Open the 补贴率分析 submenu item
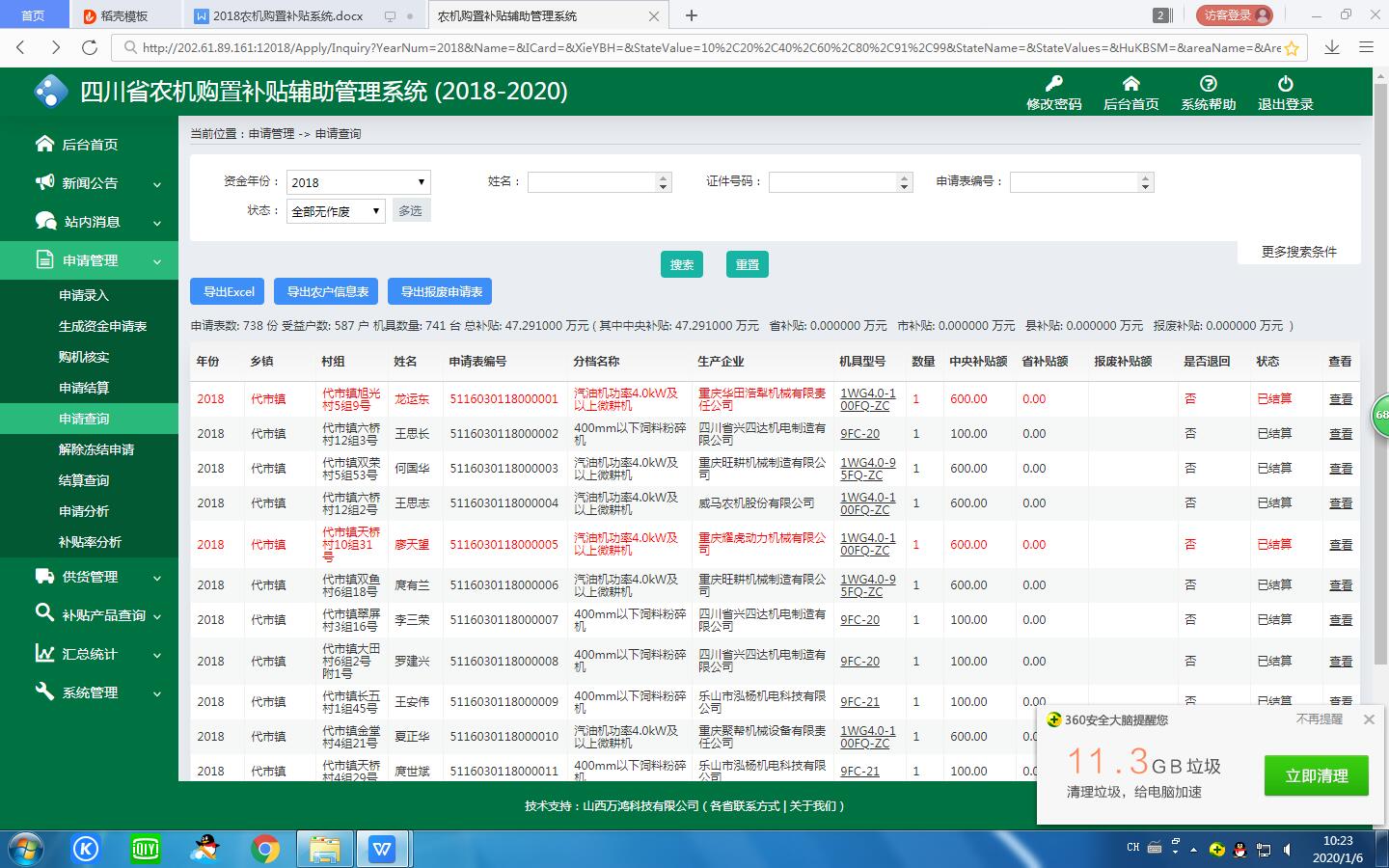The width and height of the screenshot is (1389, 868). [89, 542]
